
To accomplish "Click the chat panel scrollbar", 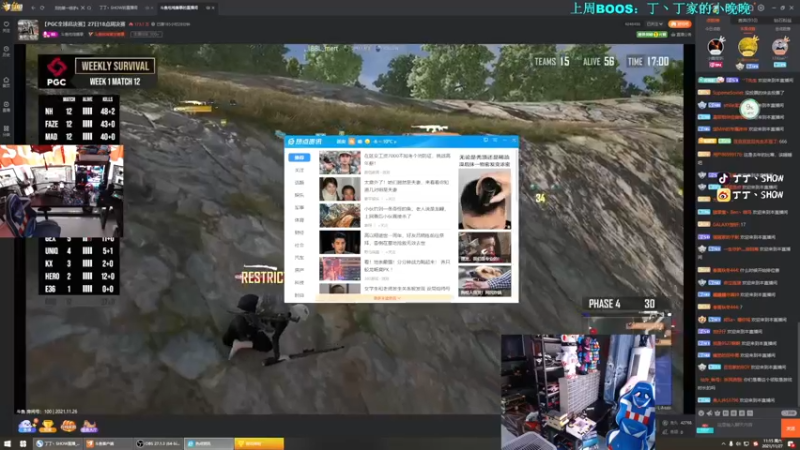I will (798, 362).
